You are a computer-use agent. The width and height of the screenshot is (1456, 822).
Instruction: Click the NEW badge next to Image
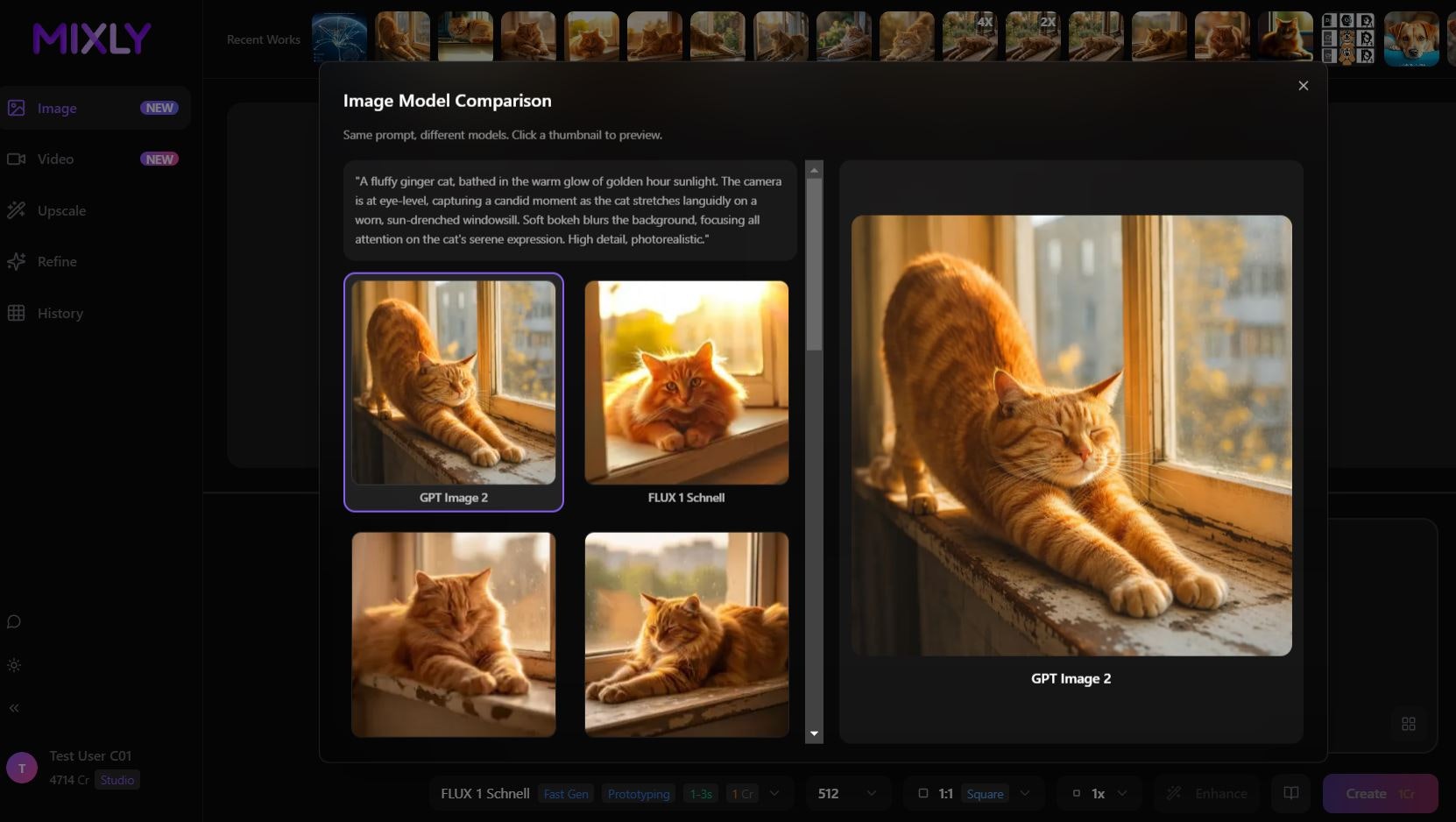(159, 108)
